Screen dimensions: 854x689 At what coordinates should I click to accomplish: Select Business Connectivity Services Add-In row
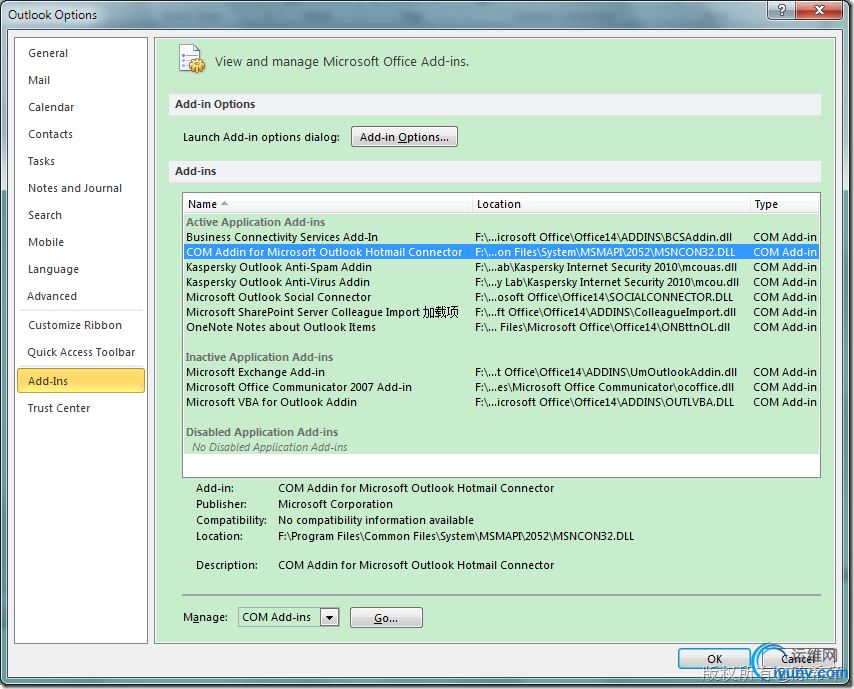coord(501,237)
